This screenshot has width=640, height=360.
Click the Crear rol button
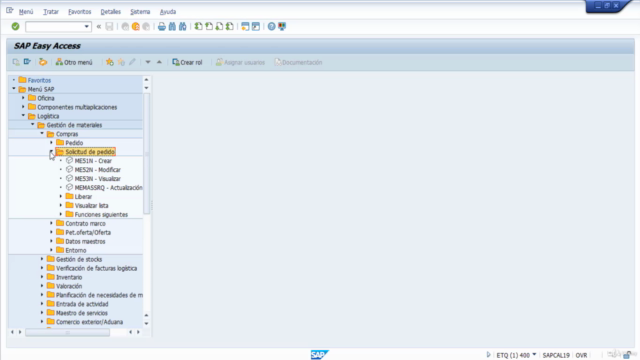click(x=187, y=62)
